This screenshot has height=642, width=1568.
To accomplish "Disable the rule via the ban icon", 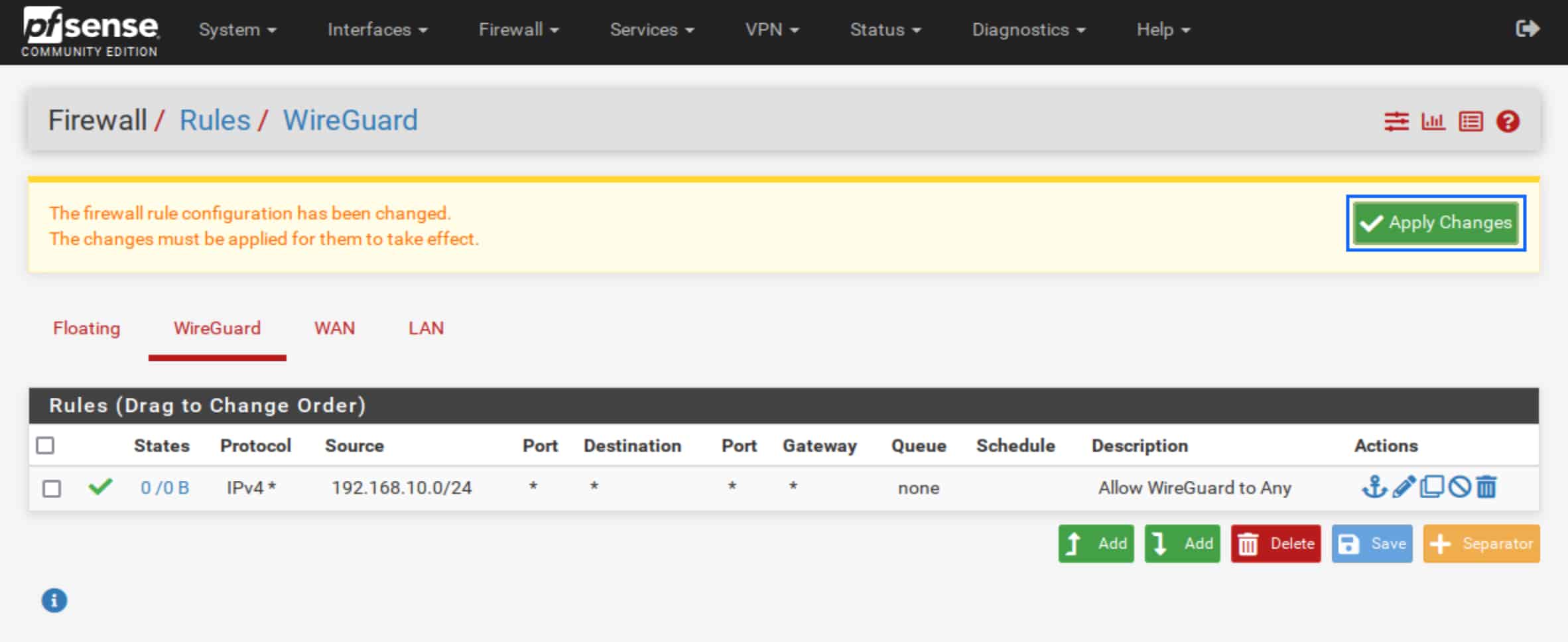I will click(x=1459, y=487).
